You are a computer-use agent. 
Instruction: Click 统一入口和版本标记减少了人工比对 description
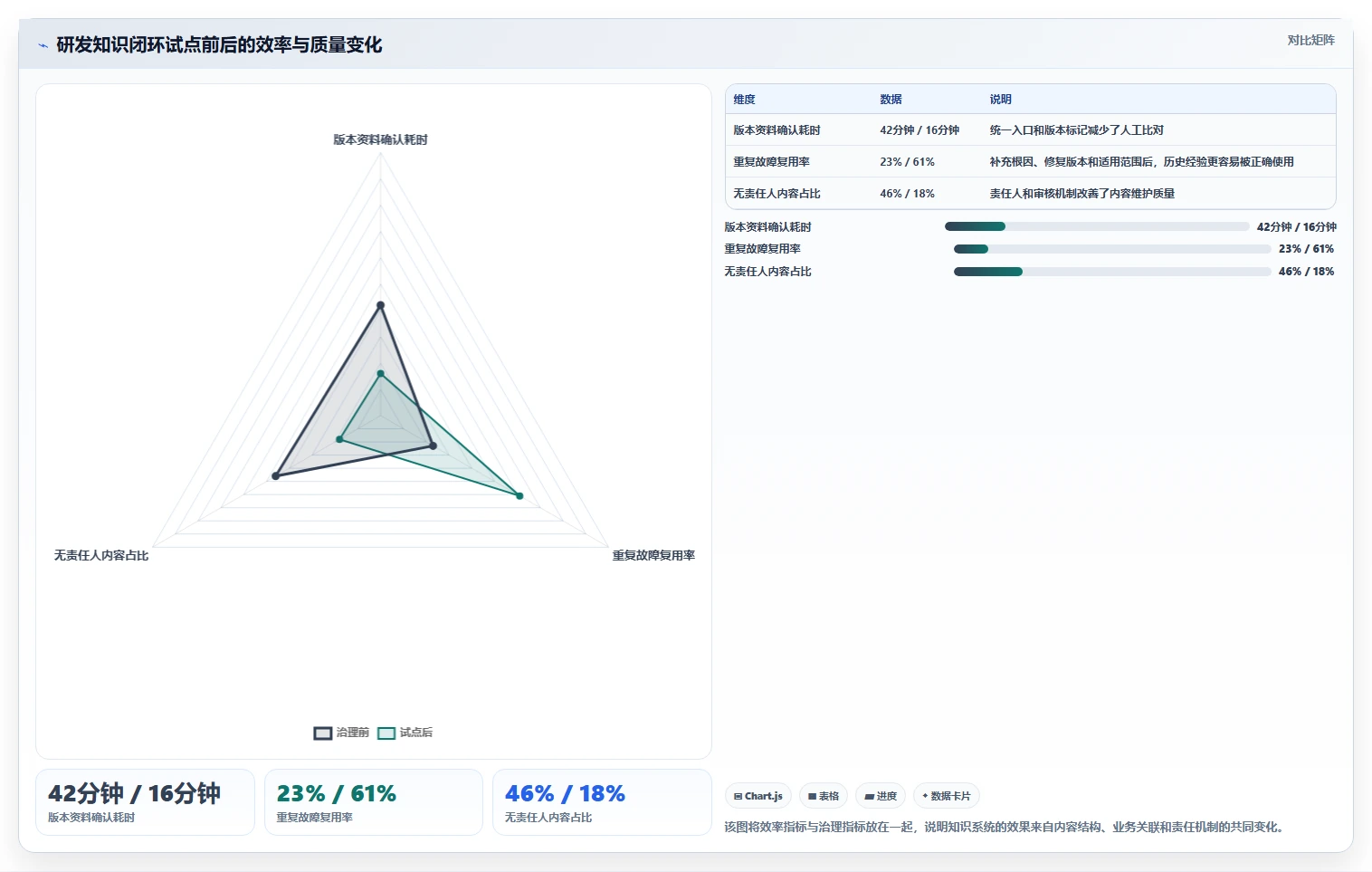[1076, 130]
